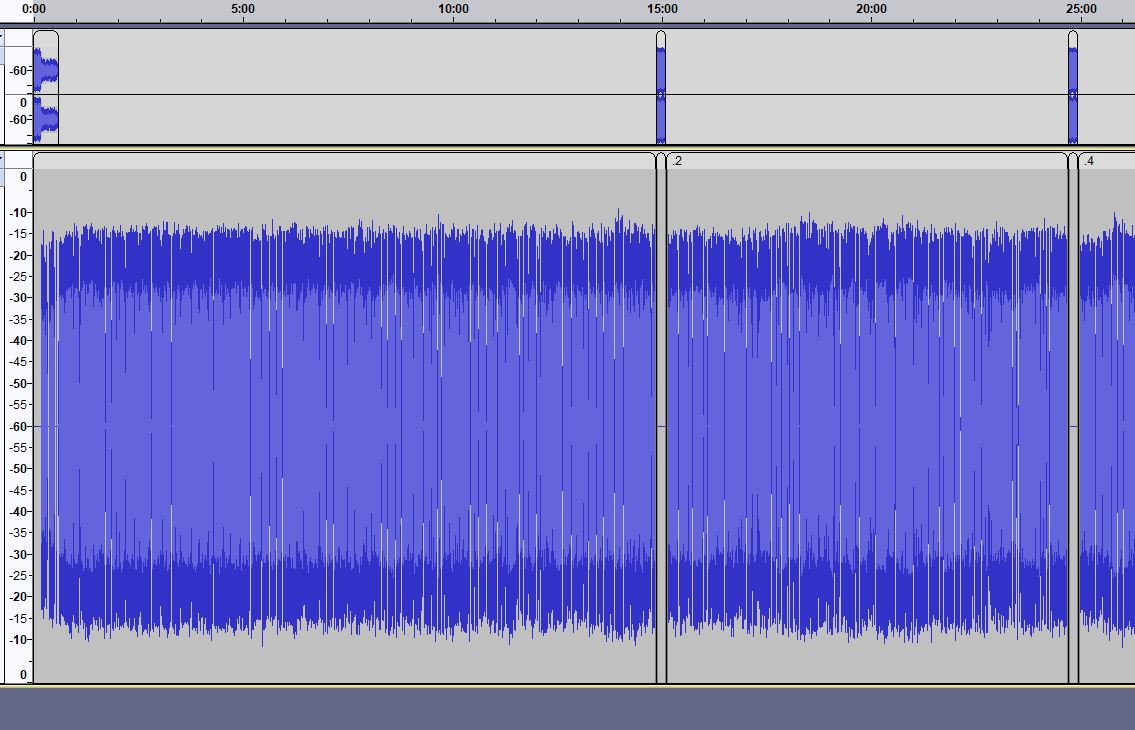1135x730 pixels.
Task: Click the handle bar of the first long clip
Action: 345,161
